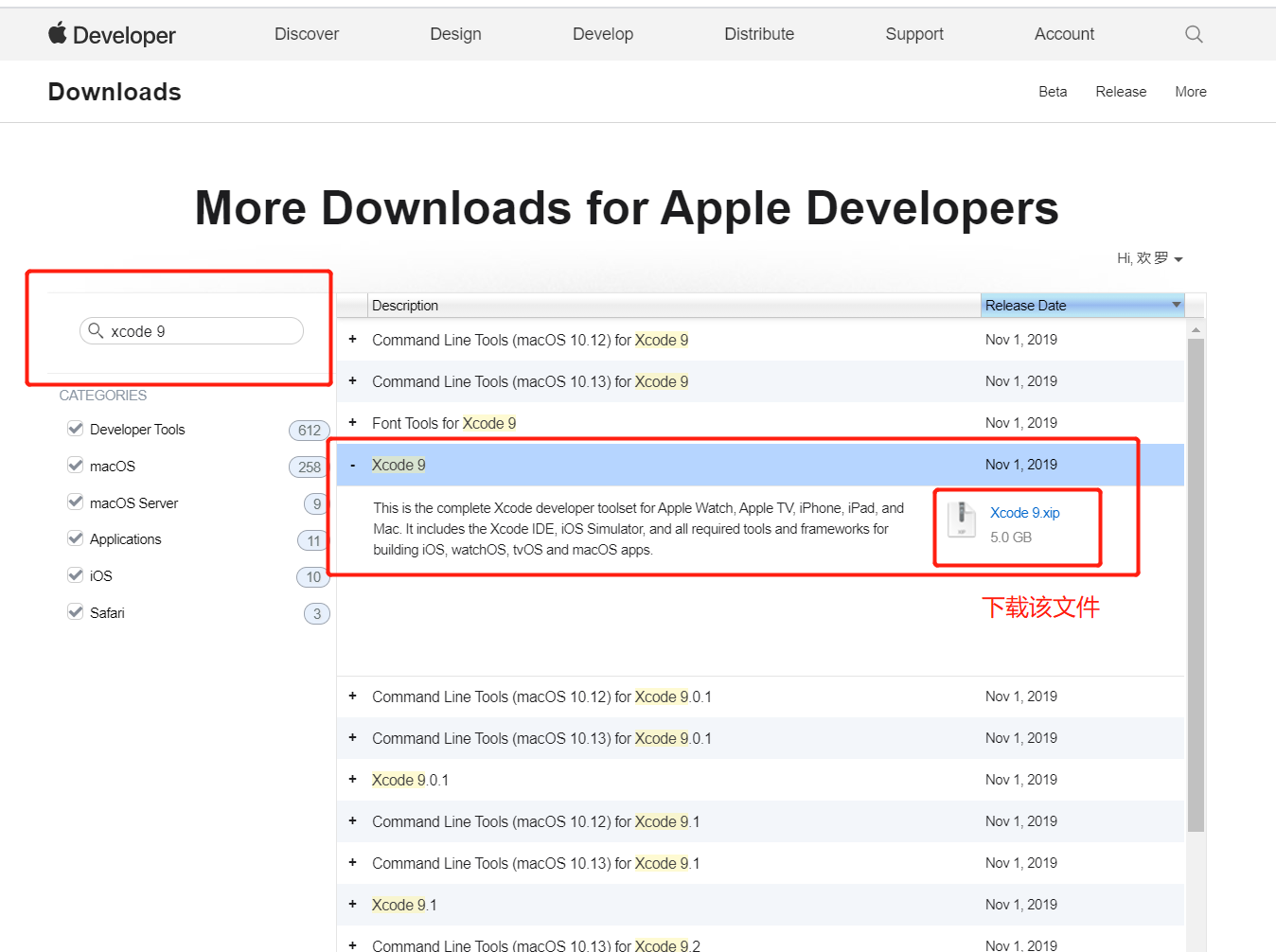The image size is (1276, 952).
Task: Click the Font Tools for Xcode 9 title
Action: 444,423
